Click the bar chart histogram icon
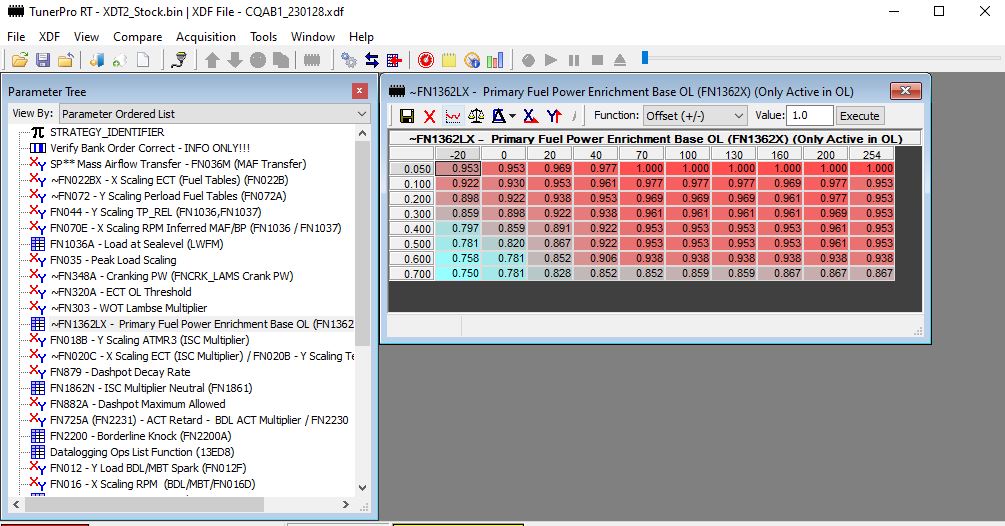The width and height of the screenshot is (1005, 526). [x=494, y=60]
